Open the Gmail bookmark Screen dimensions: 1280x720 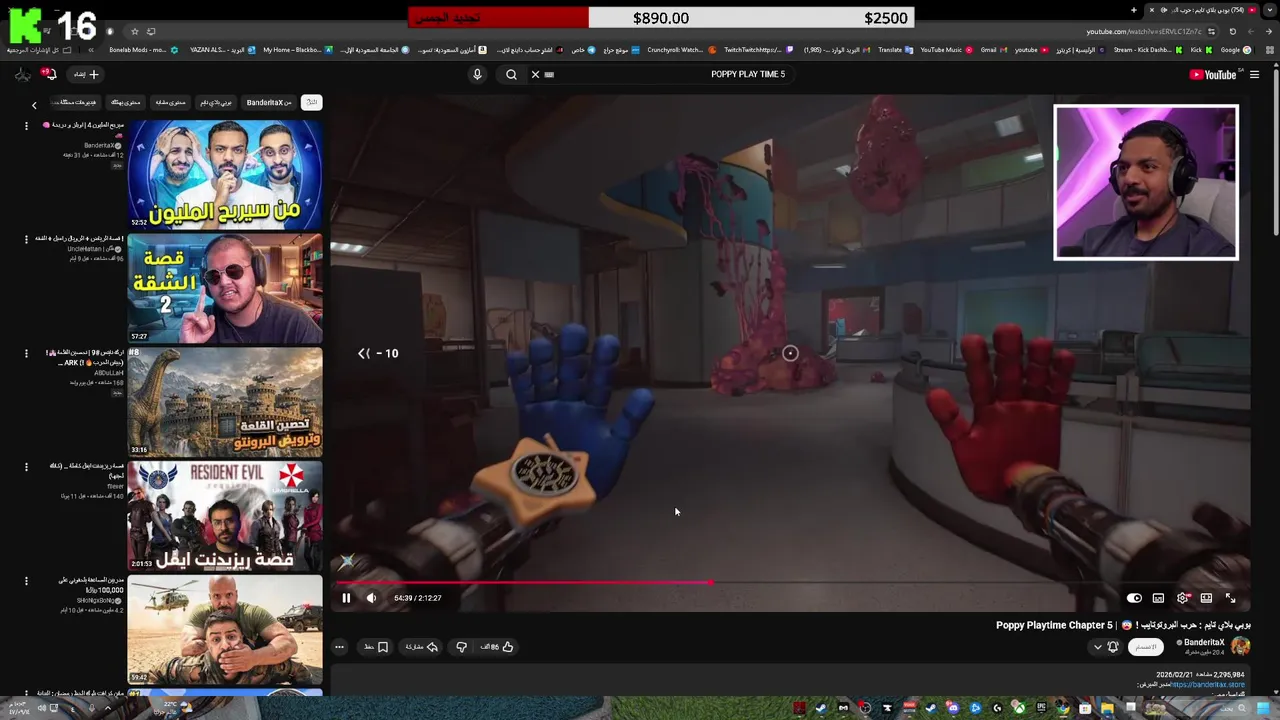click(993, 49)
